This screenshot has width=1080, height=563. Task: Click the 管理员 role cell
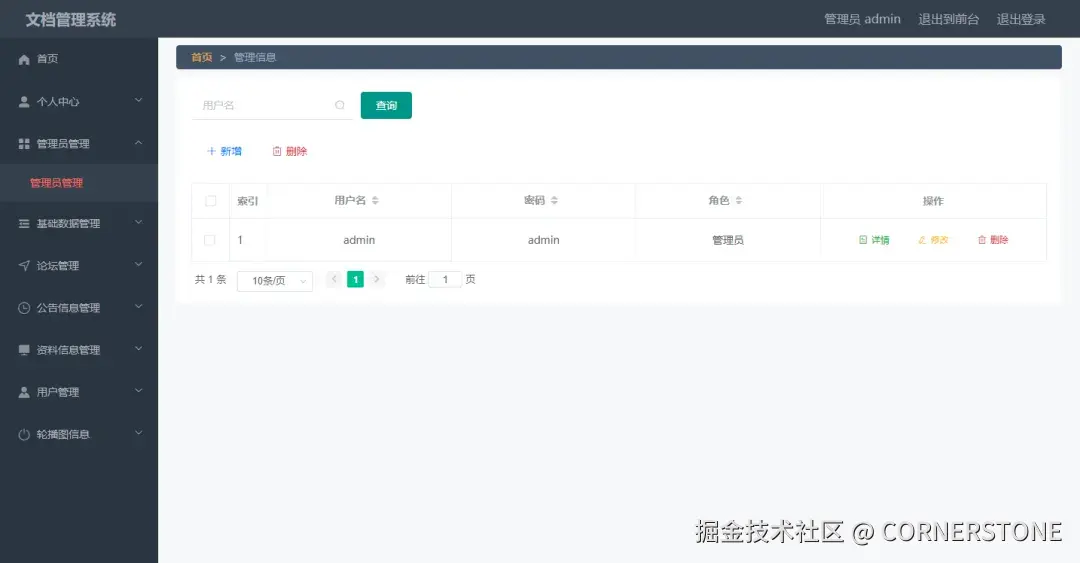pos(728,240)
